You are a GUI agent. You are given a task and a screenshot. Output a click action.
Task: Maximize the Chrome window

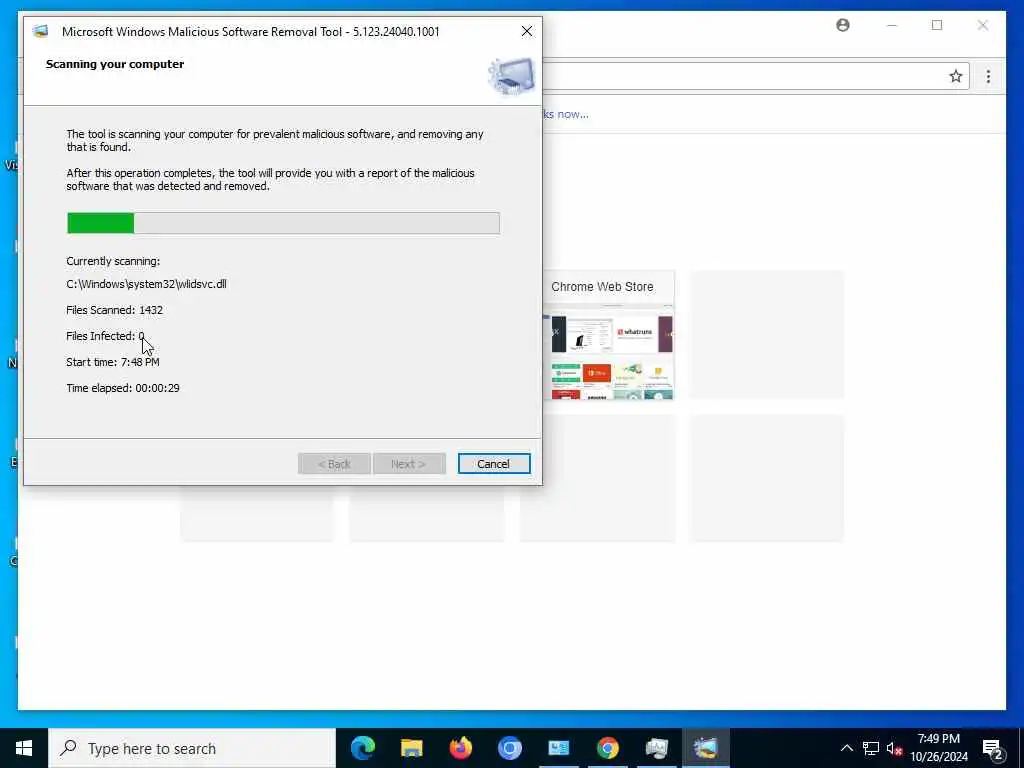937,25
